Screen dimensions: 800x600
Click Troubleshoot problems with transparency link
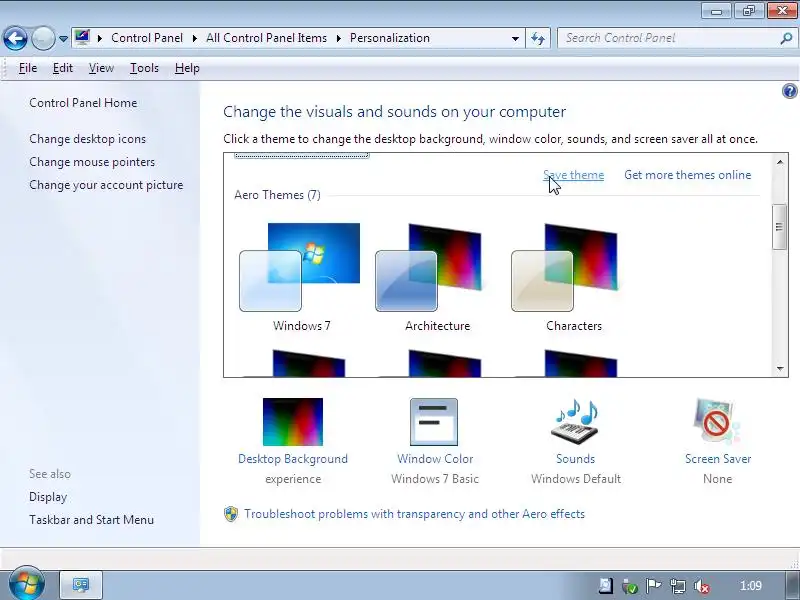coord(414,514)
